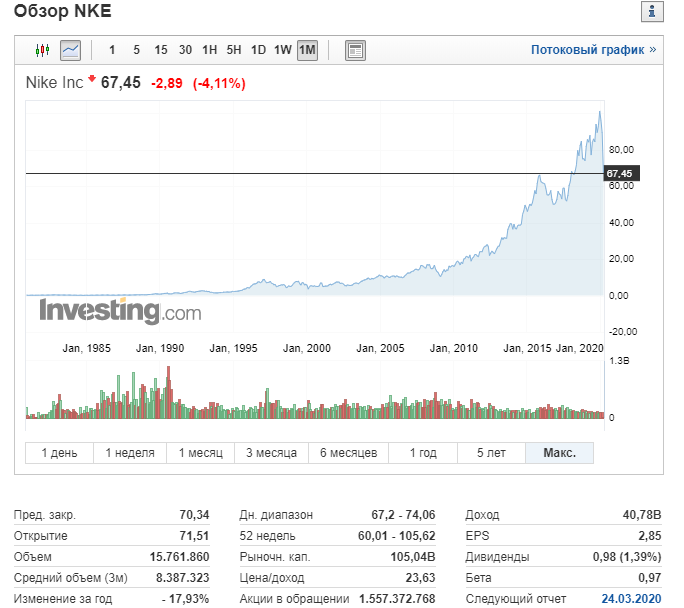This screenshot has height=608, width=684.
Task: Open next report date 24.03.2020
Action: [x=631, y=598]
